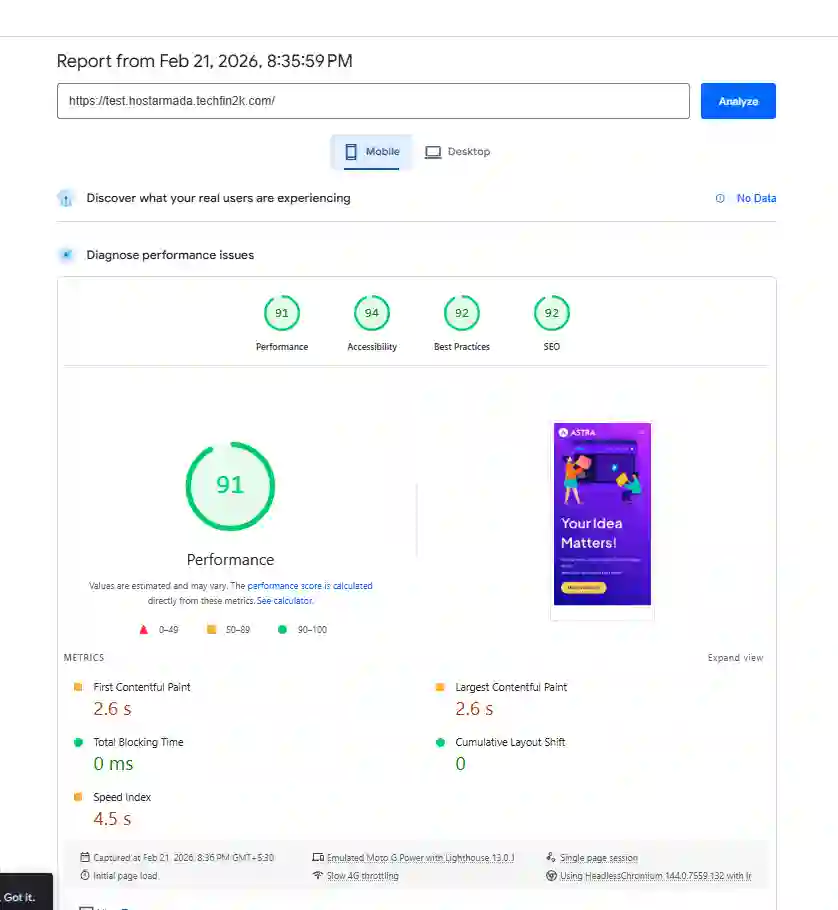Open the performance score is calculated link
838x910 pixels.
pyautogui.click(x=310, y=586)
